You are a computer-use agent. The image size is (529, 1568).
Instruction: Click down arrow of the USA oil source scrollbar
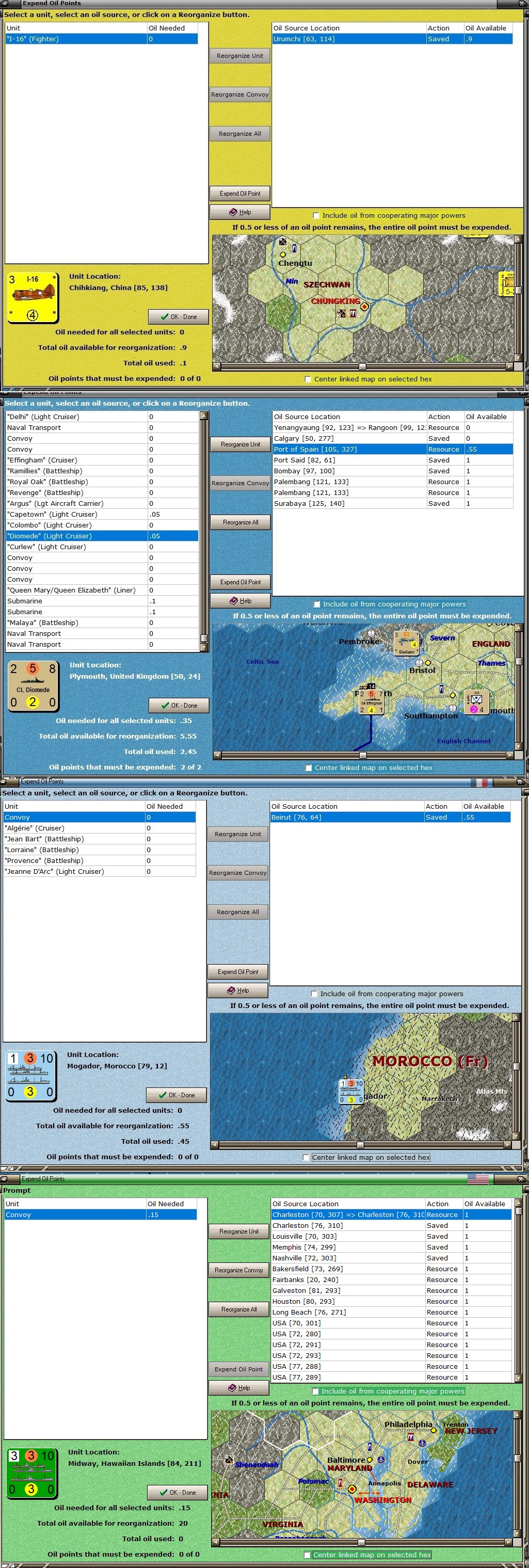(519, 1378)
